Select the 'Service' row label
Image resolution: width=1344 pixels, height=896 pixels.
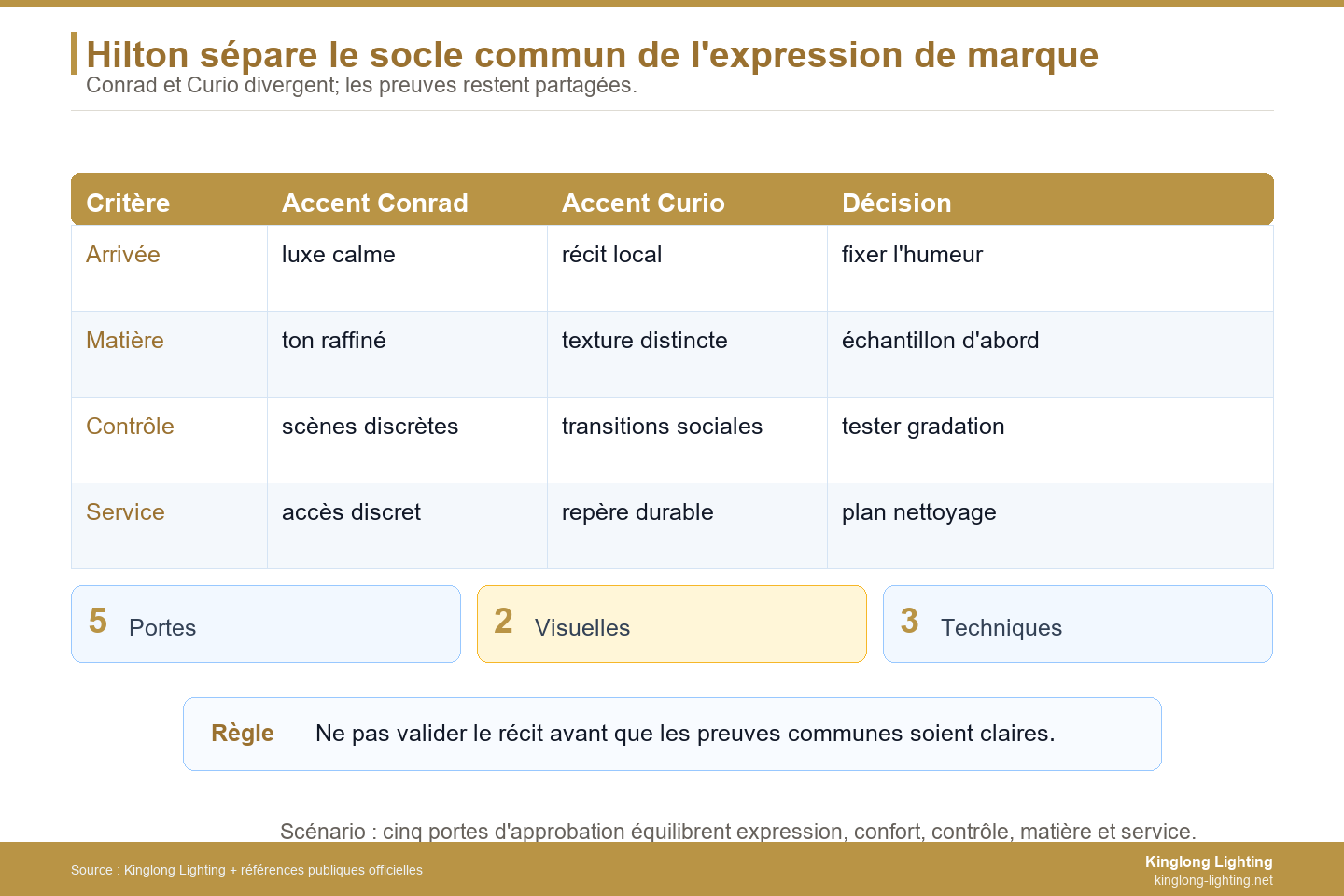point(125,512)
